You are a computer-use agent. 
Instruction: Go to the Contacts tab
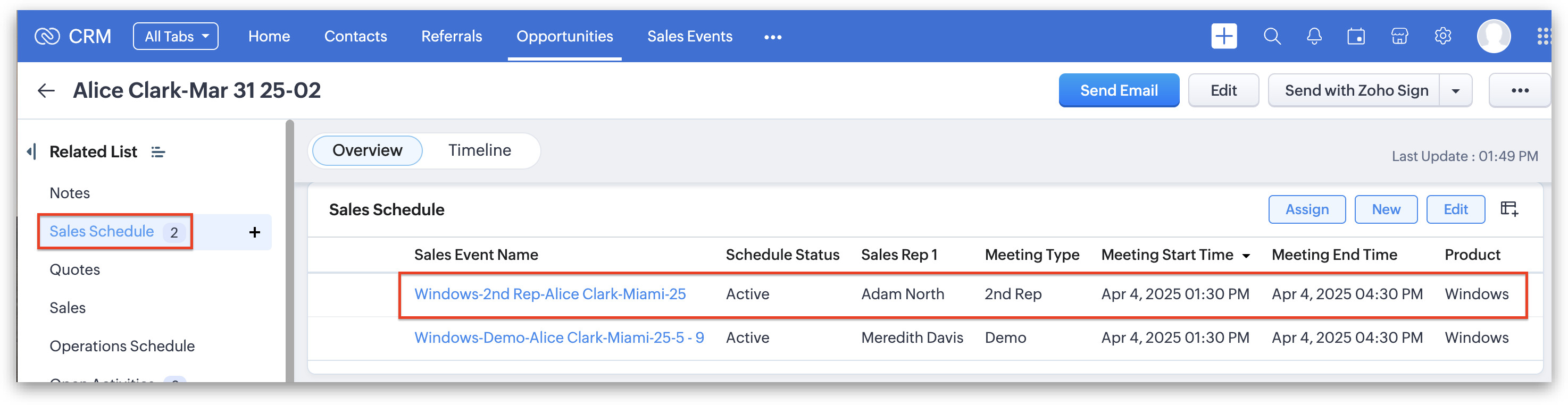click(x=355, y=37)
